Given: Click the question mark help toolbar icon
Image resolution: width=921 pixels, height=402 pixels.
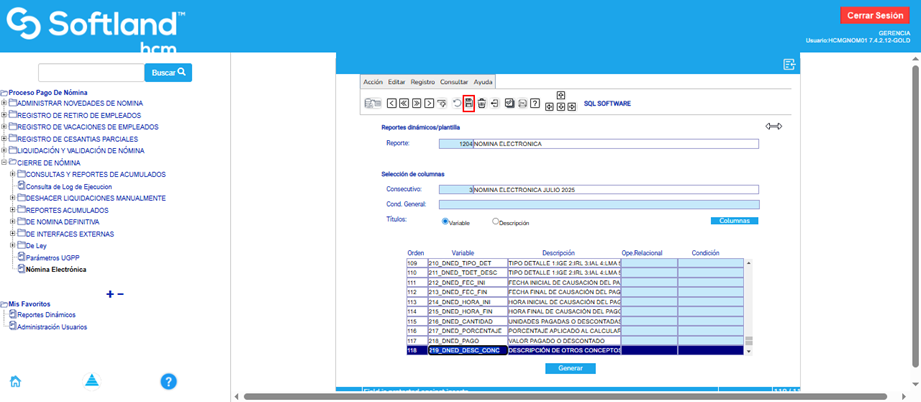Looking at the screenshot, I should (535, 103).
